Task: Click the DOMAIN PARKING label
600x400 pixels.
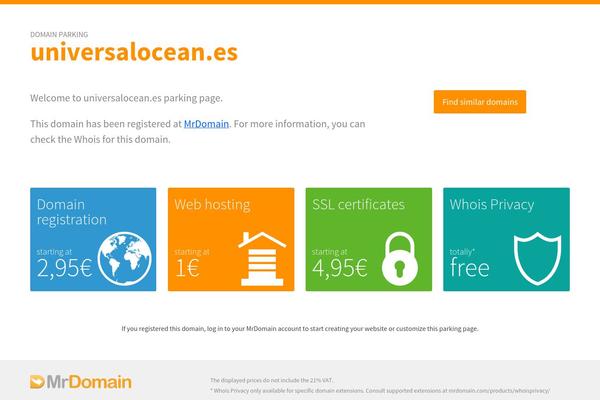Action: tap(59, 34)
